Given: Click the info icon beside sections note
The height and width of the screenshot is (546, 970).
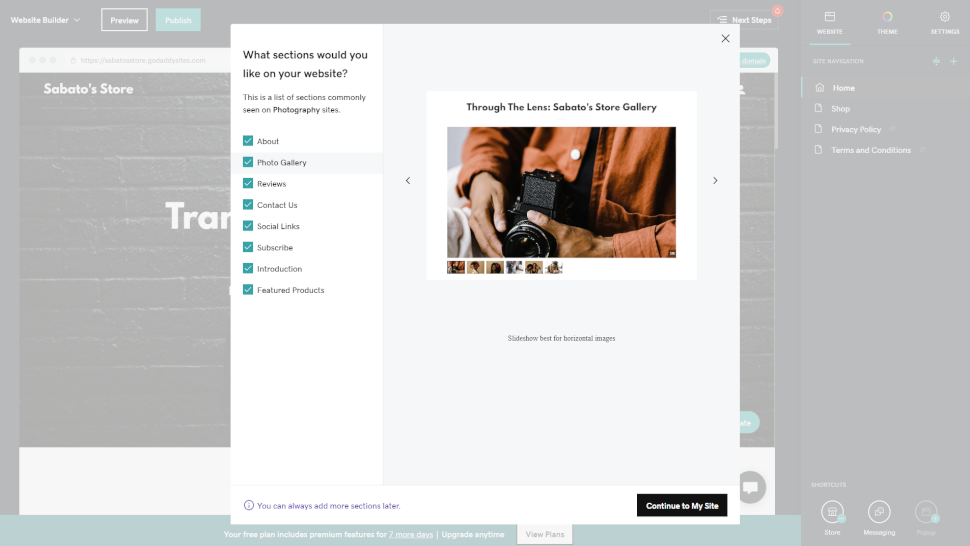Looking at the screenshot, I should coord(249,505).
